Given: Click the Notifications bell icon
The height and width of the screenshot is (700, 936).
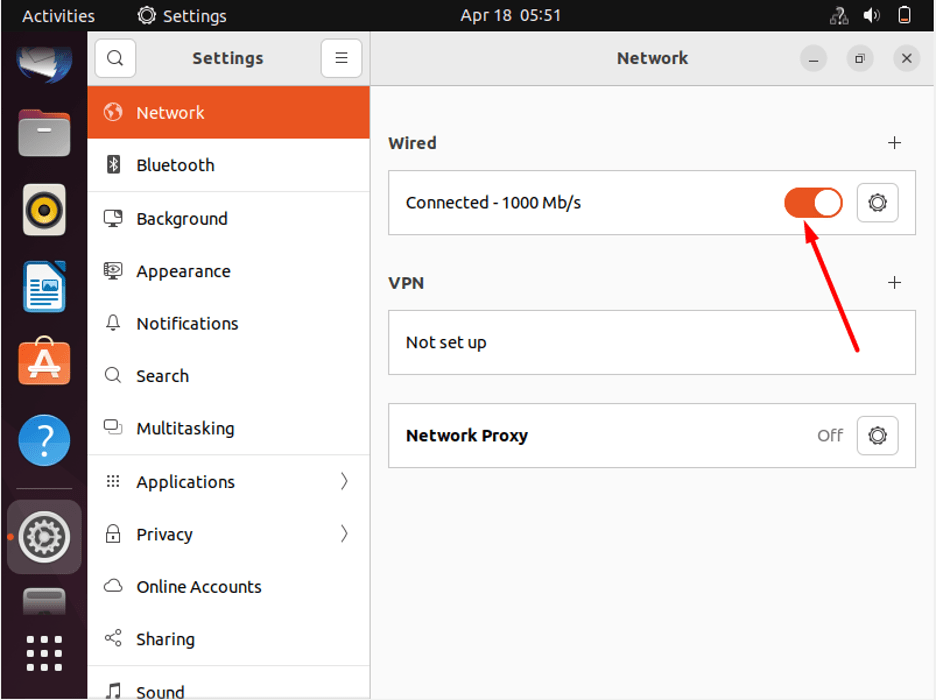Looking at the screenshot, I should tap(113, 323).
